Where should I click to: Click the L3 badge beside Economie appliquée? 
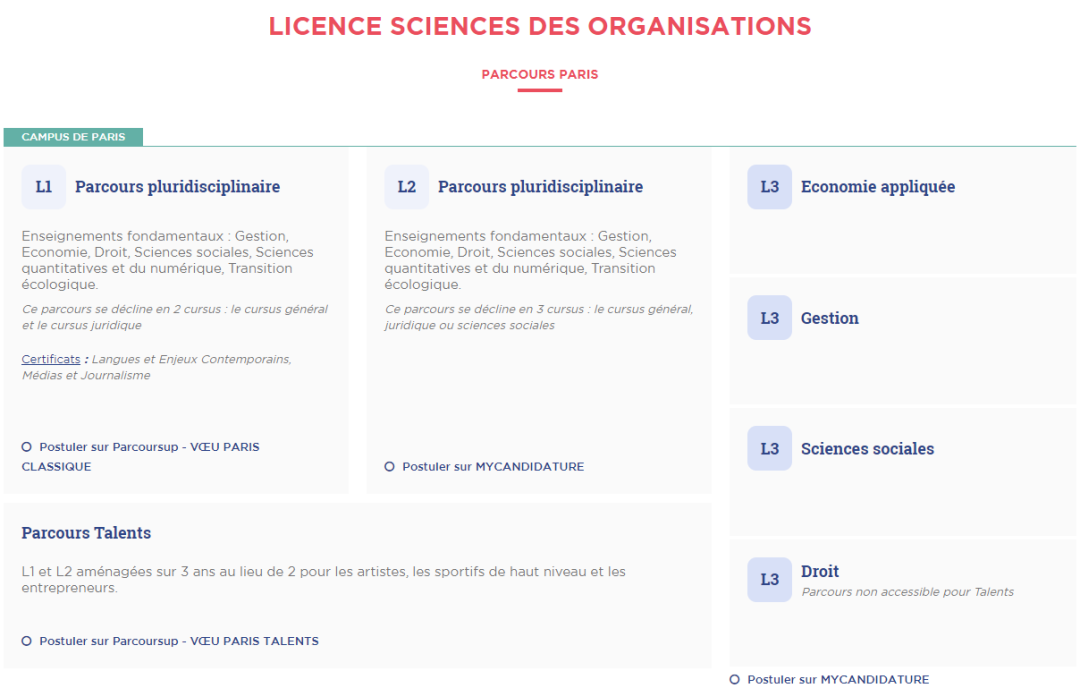[769, 187]
